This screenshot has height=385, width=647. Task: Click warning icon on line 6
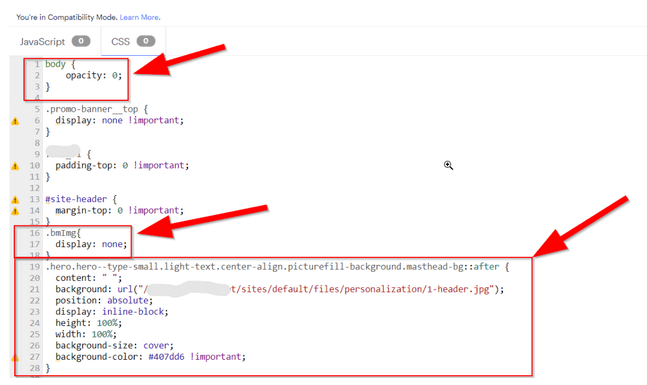[x=15, y=121]
